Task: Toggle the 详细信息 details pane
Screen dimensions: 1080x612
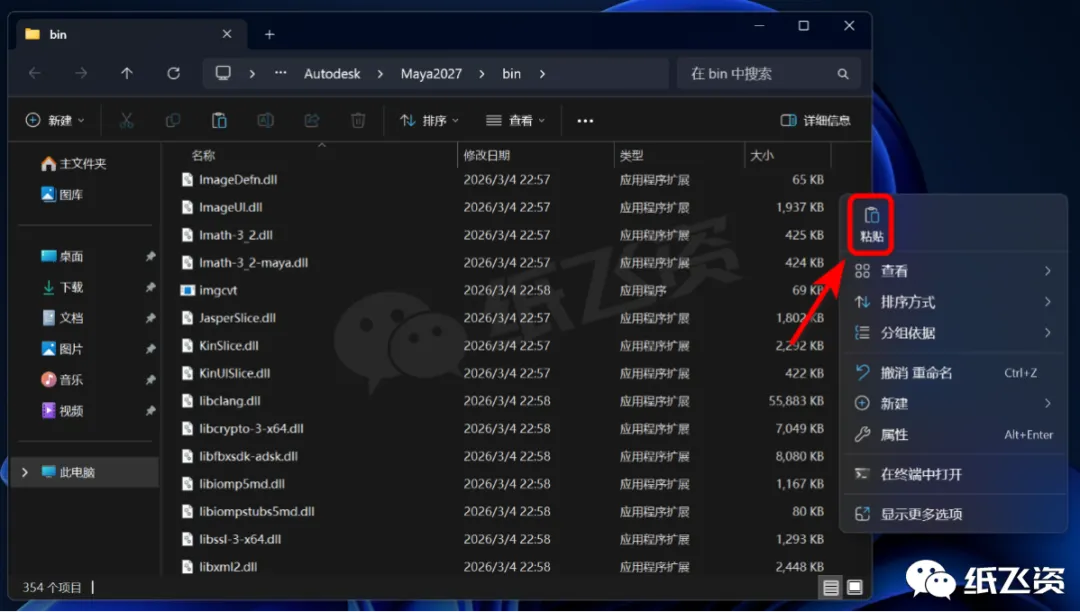Action: (816, 120)
